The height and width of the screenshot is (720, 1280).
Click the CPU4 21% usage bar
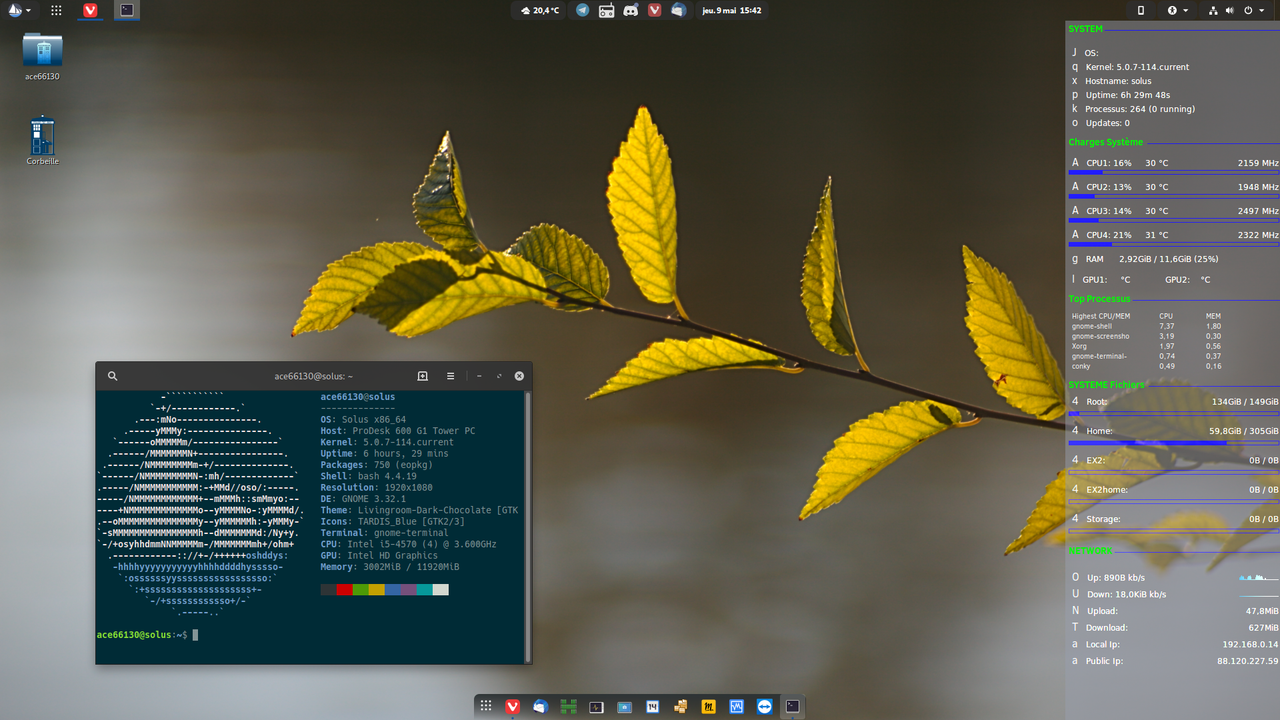(1174, 244)
